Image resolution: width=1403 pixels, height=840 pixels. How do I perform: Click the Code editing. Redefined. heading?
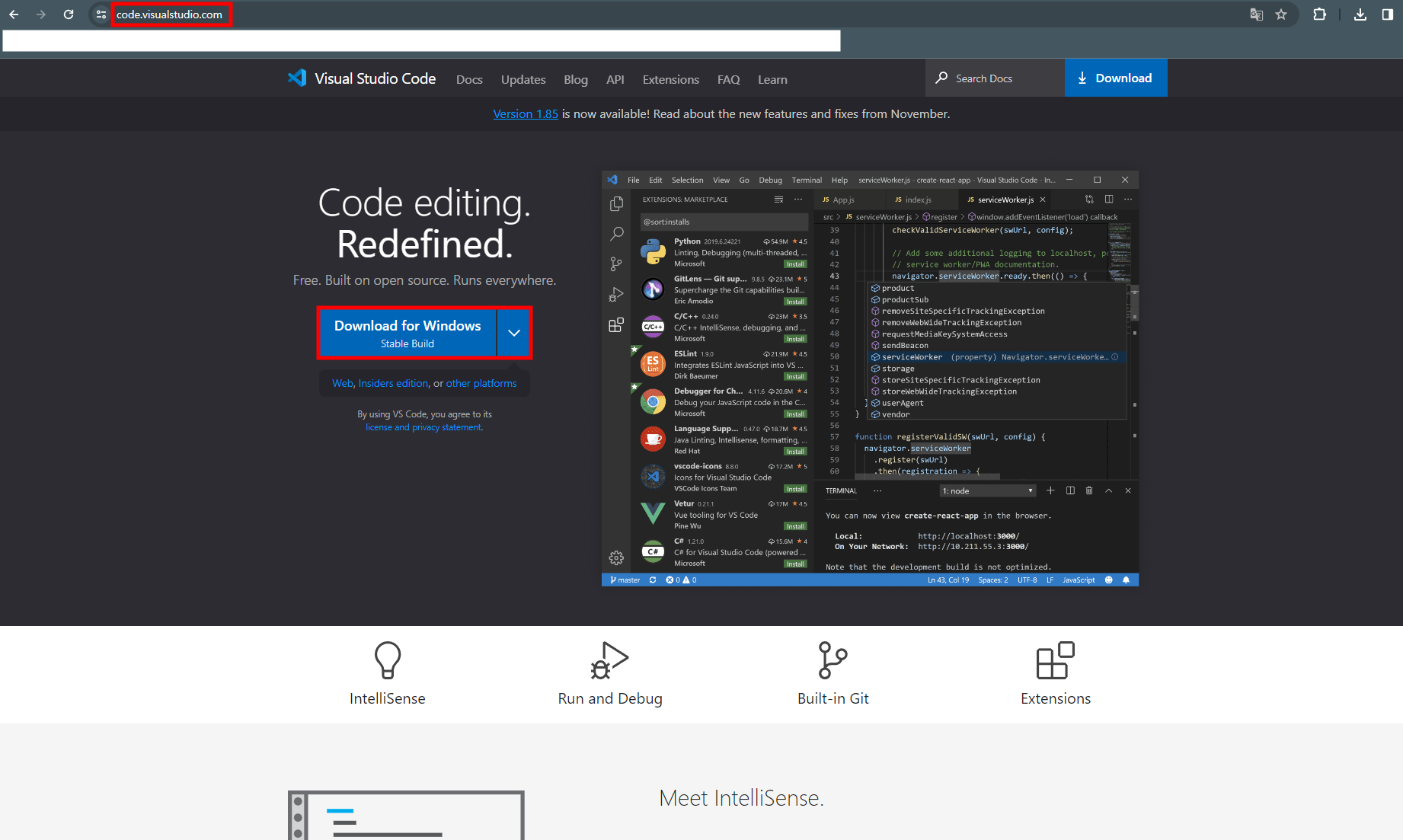425,223
